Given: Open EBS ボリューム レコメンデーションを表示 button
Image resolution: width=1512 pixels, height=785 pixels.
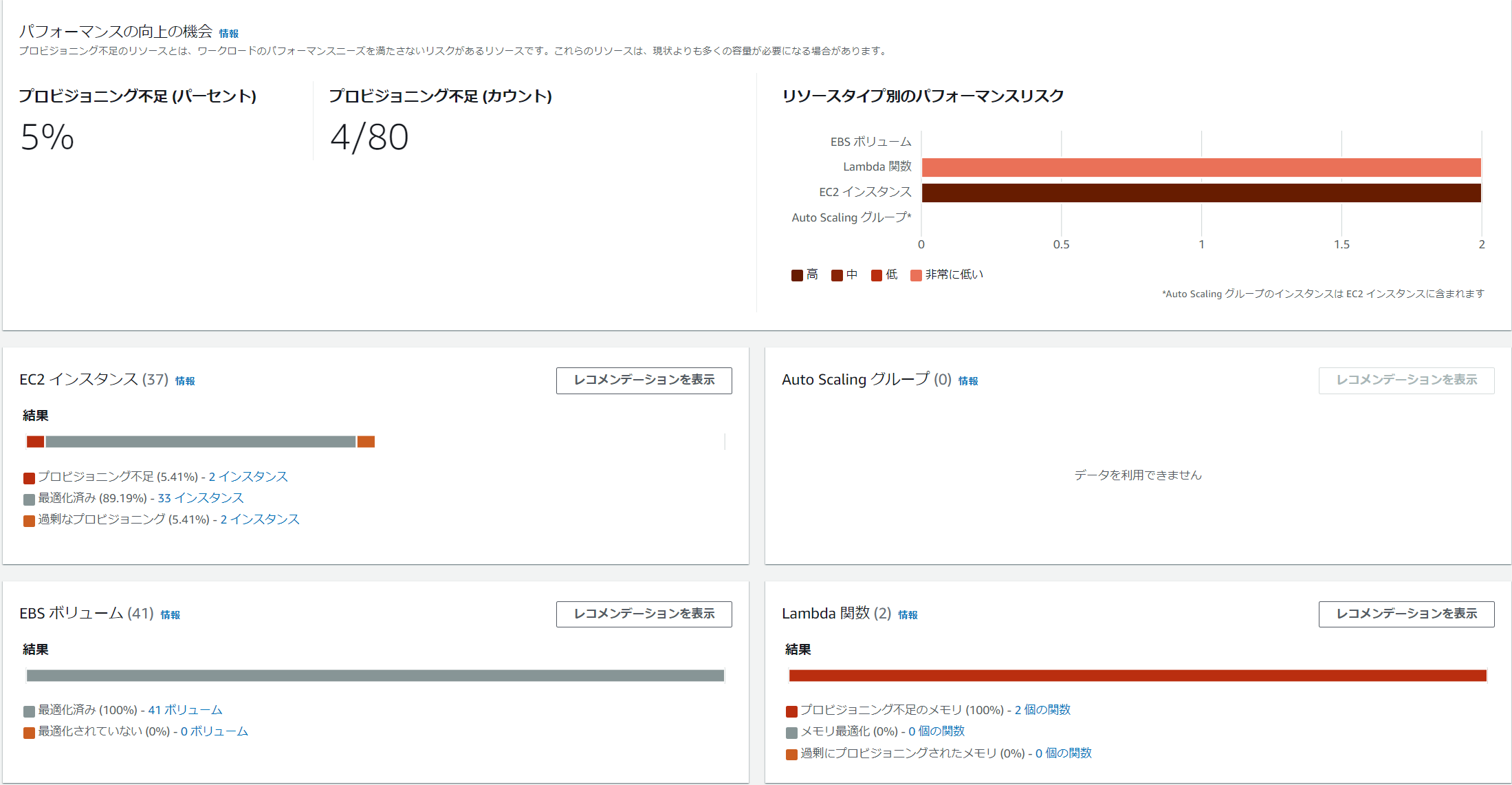Looking at the screenshot, I should click(644, 614).
